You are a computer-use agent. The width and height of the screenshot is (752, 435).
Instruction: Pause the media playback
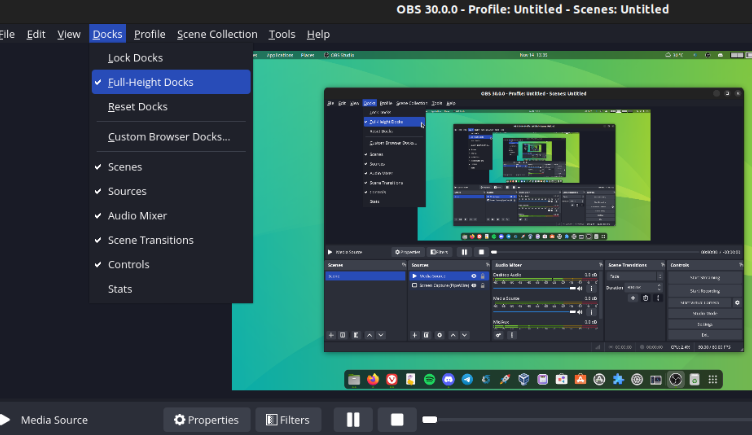coord(353,420)
